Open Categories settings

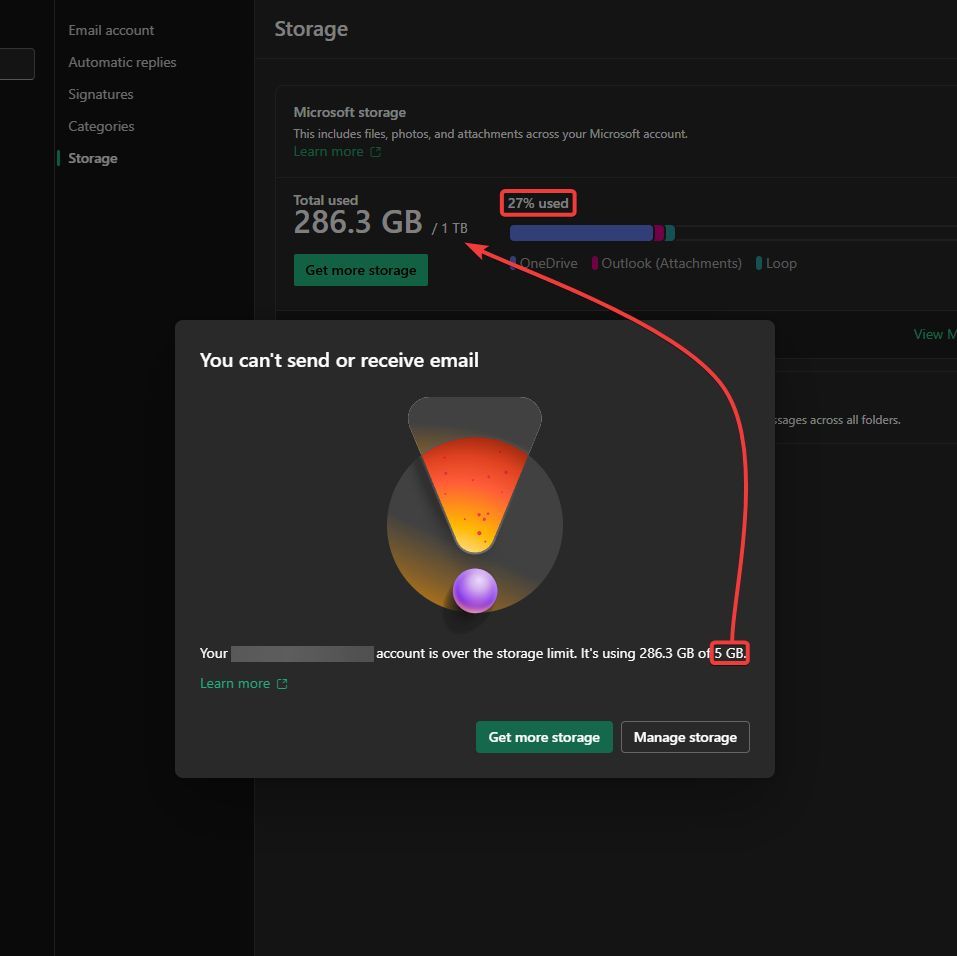click(x=101, y=126)
